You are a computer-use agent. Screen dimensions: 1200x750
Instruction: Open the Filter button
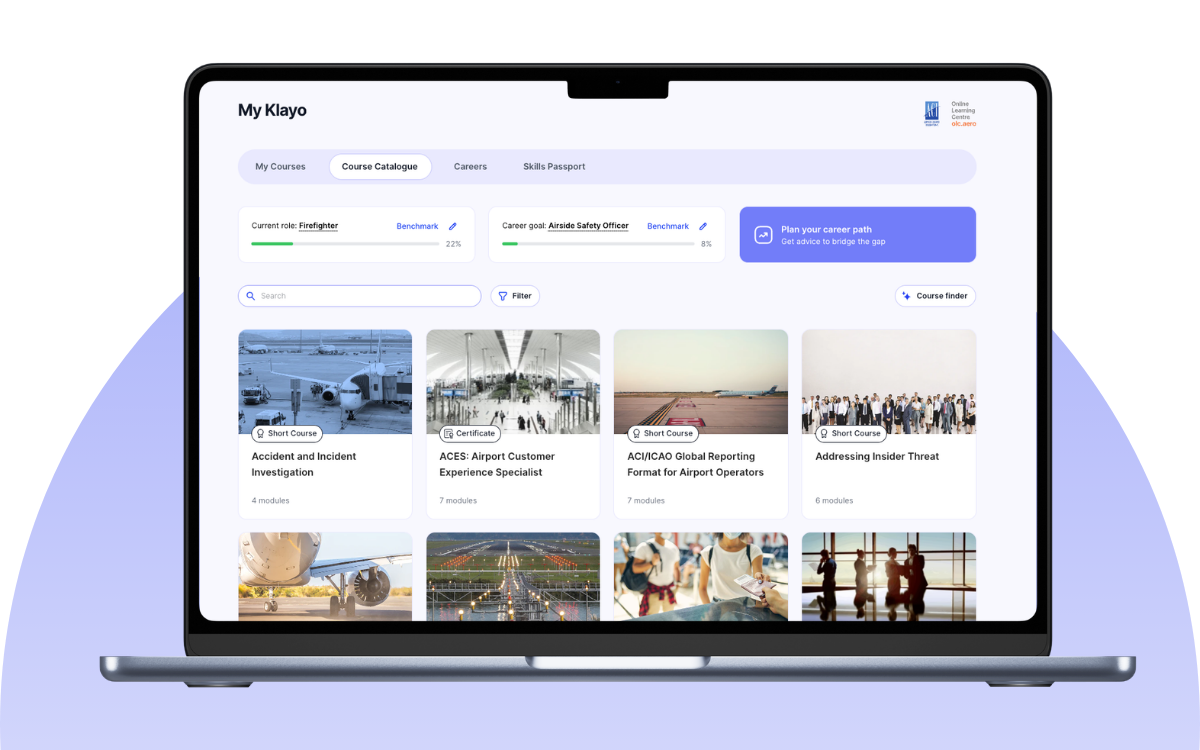[x=515, y=296]
